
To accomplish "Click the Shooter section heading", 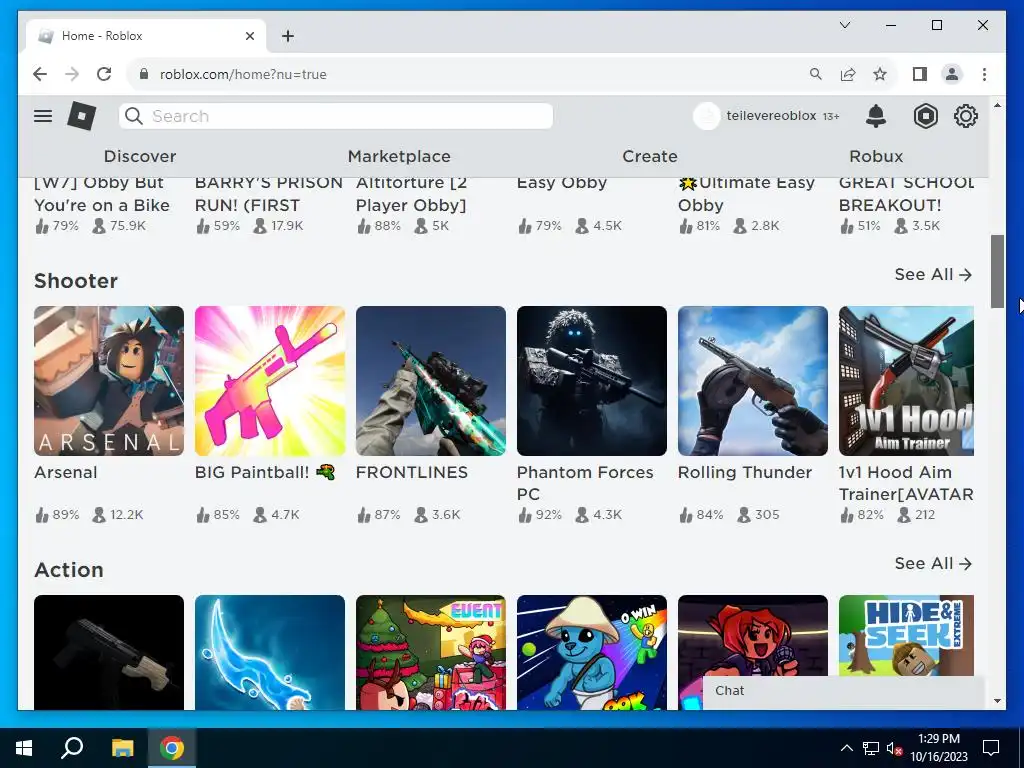I will [76, 281].
